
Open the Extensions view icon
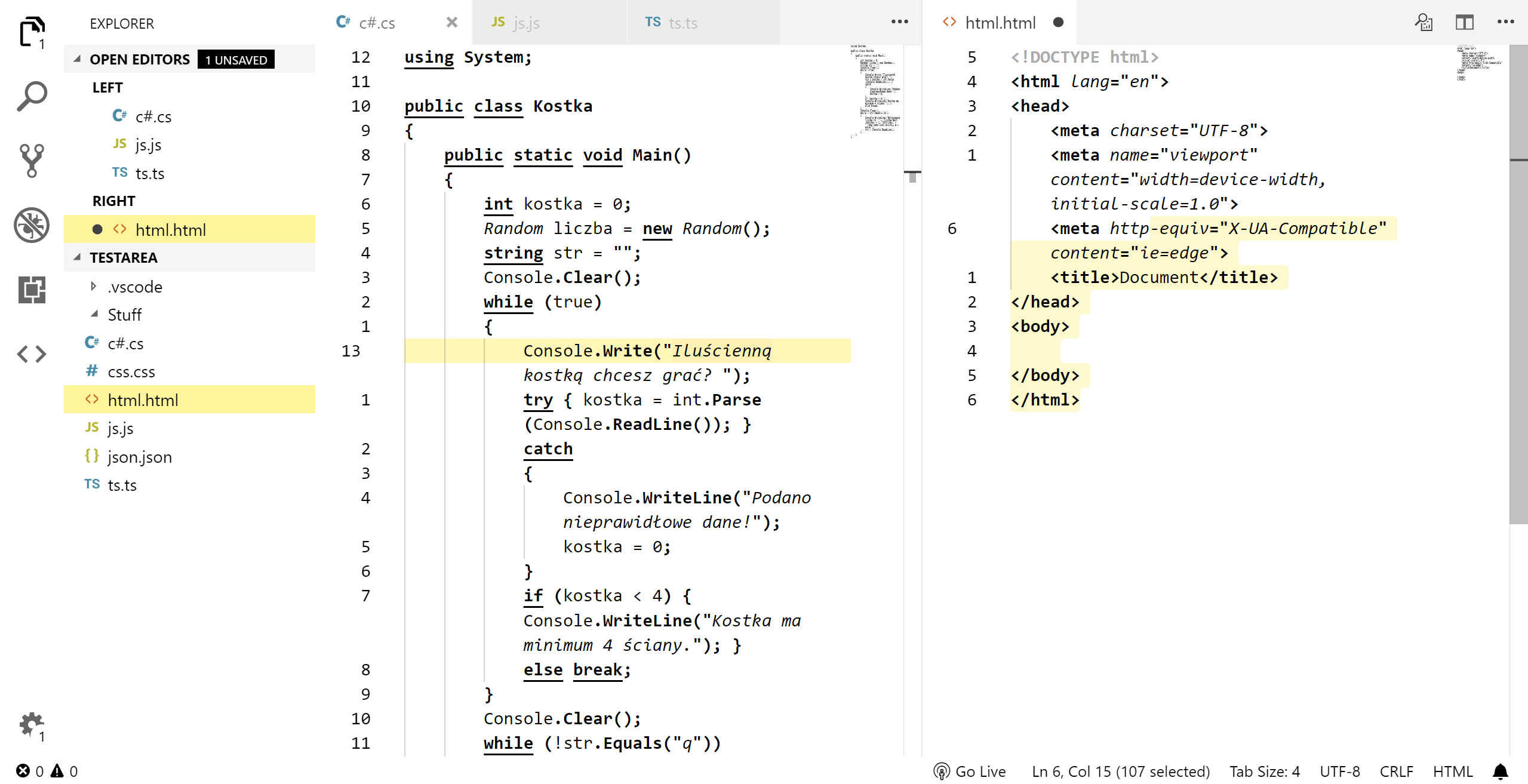pyautogui.click(x=32, y=290)
